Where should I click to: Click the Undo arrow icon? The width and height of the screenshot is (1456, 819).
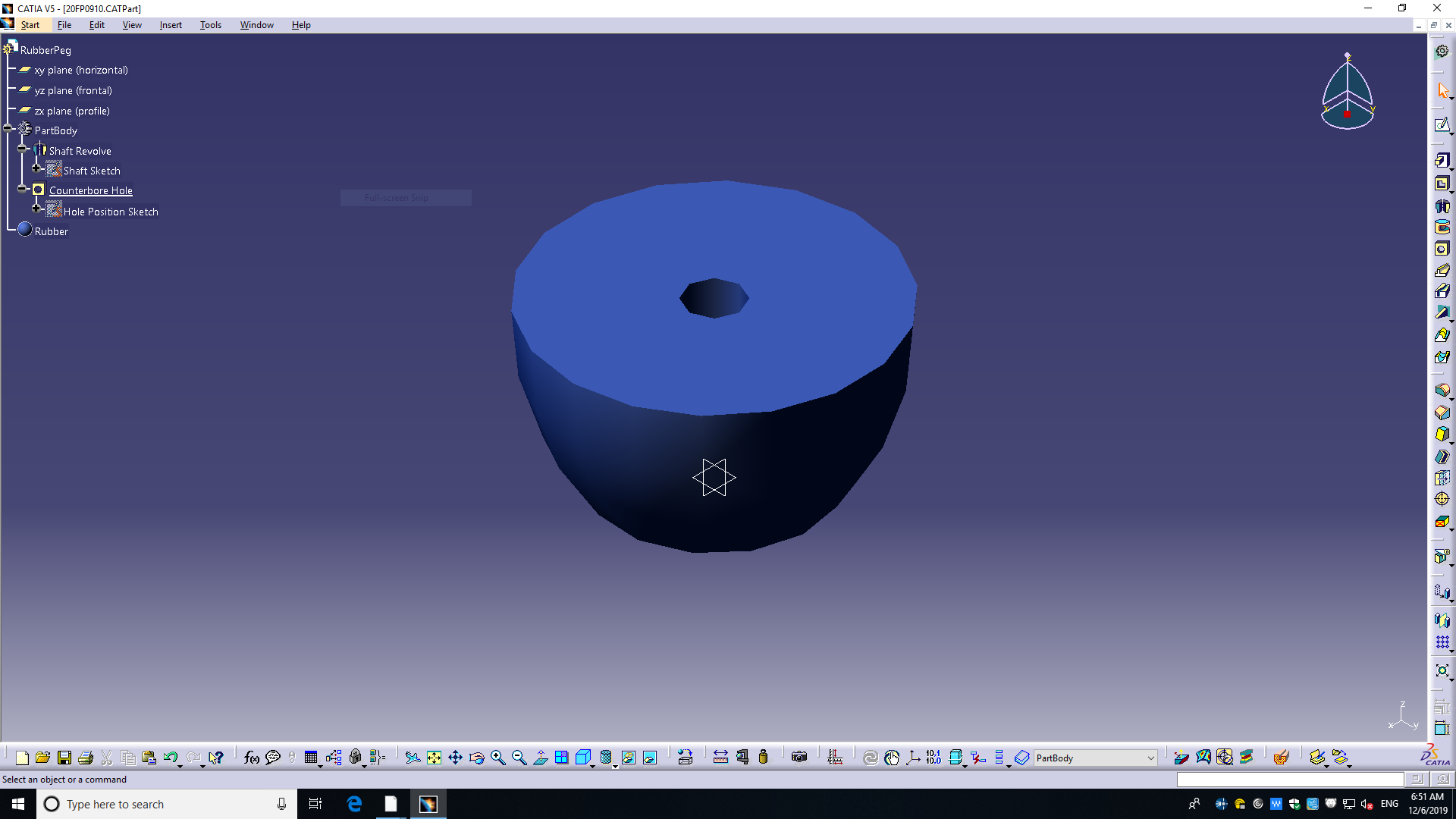click(x=170, y=758)
